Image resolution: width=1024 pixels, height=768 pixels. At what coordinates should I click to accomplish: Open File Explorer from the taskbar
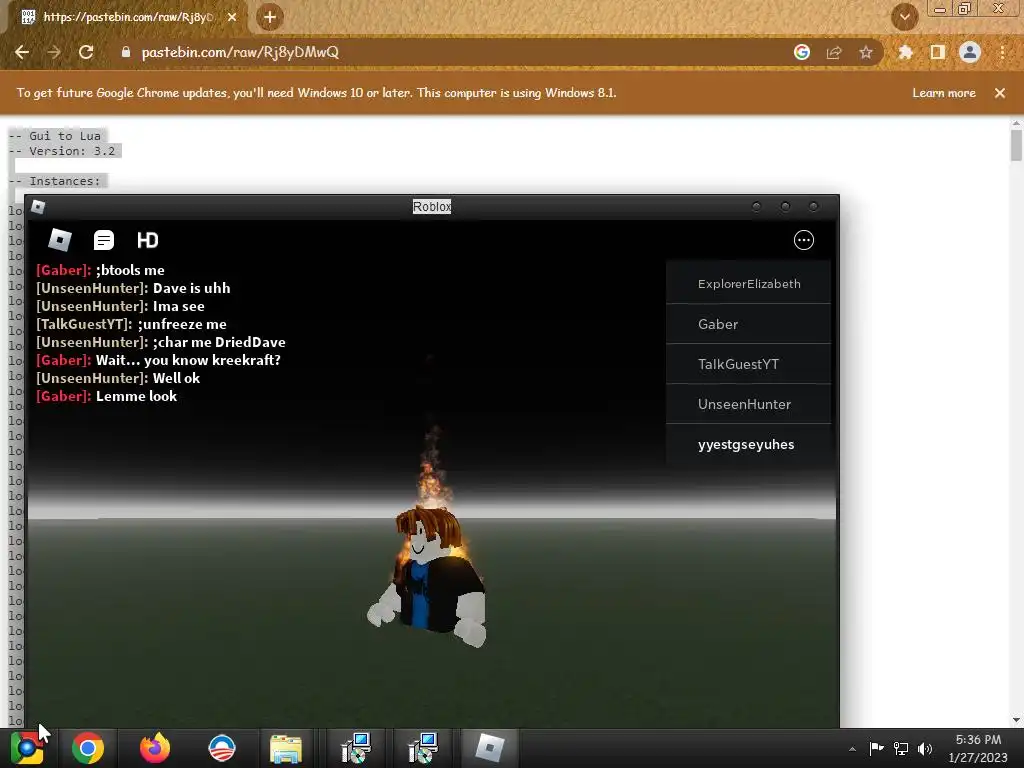[286, 748]
